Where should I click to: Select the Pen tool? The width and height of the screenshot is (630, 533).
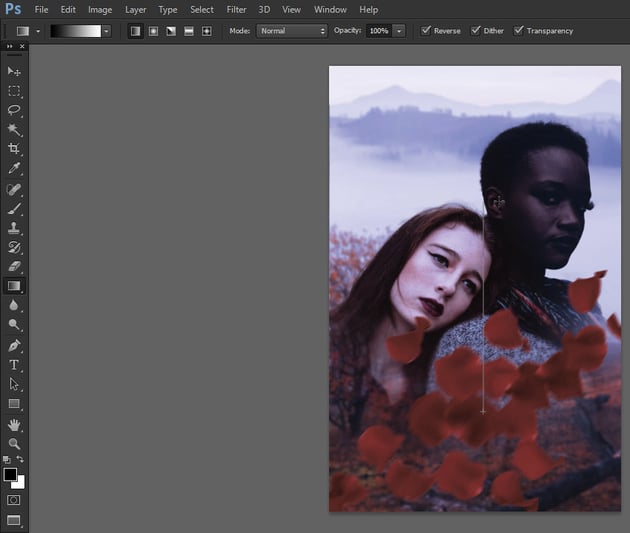tap(14, 345)
